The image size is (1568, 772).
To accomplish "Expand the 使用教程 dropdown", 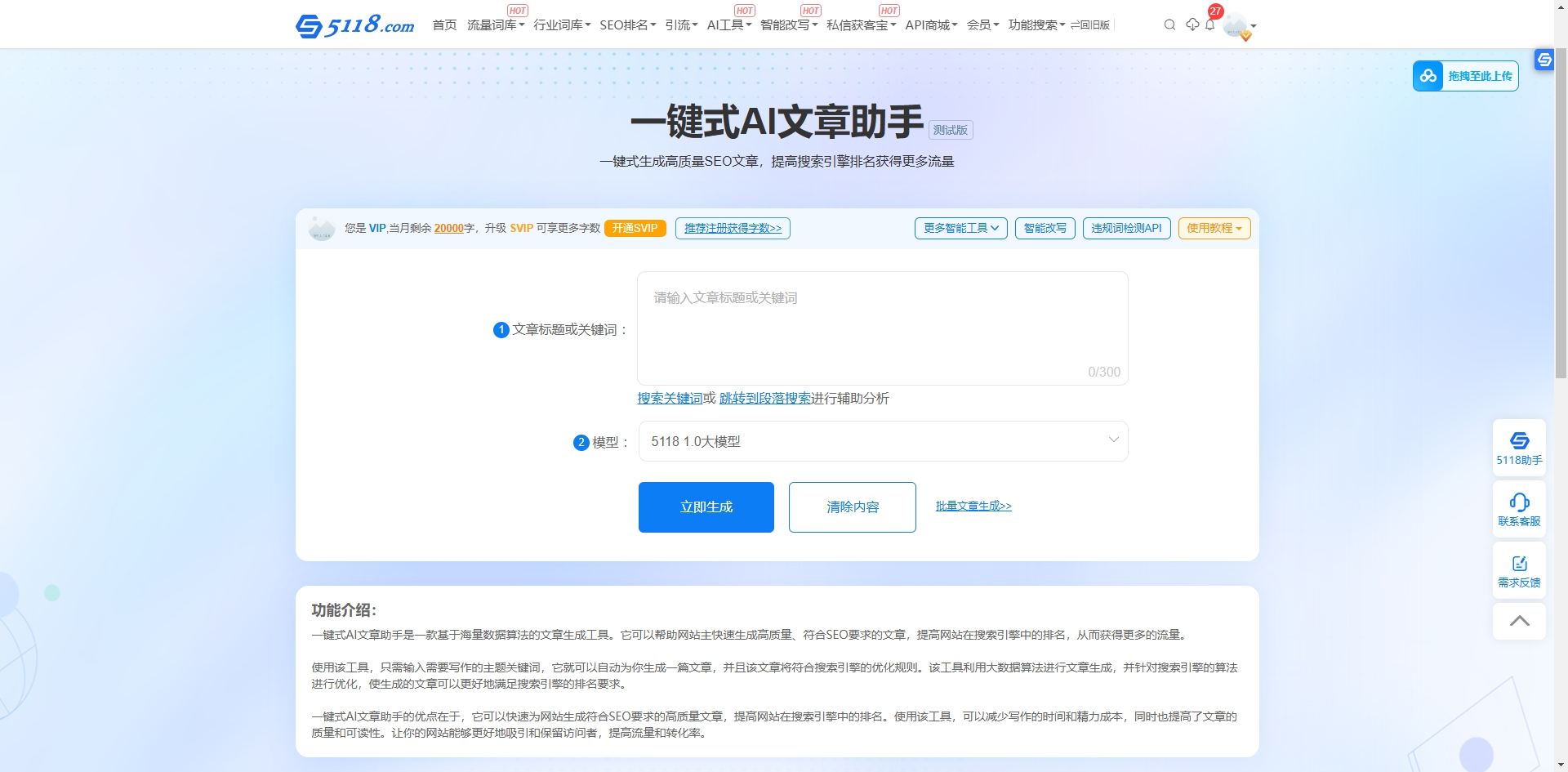I will [1214, 228].
